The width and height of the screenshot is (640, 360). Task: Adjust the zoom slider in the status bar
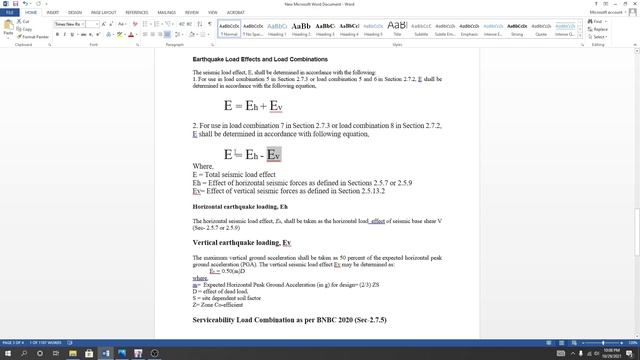coord(603,343)
